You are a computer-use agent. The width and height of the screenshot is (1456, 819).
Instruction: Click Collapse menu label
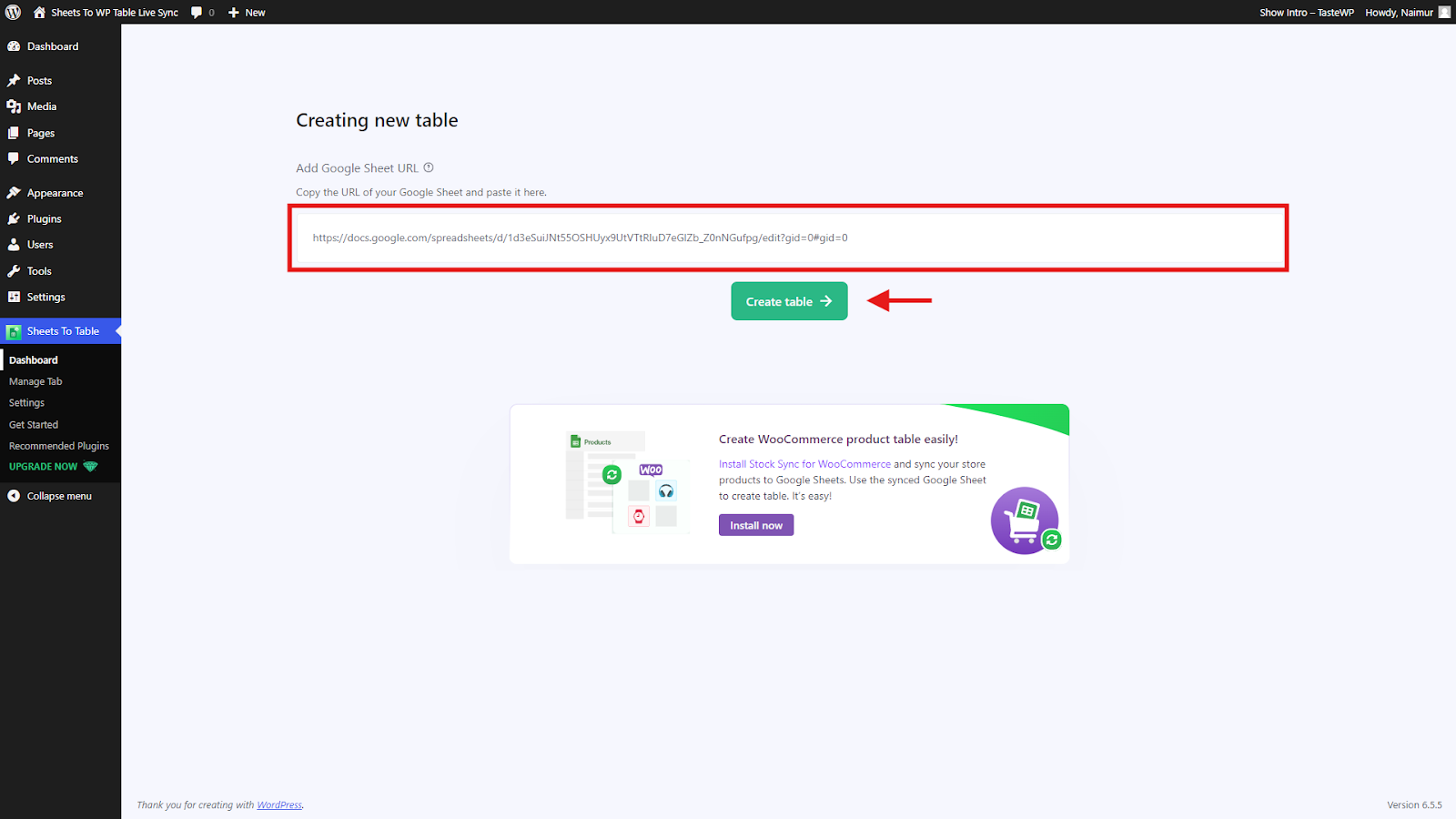pyautogui.click(x=59, y=496)
